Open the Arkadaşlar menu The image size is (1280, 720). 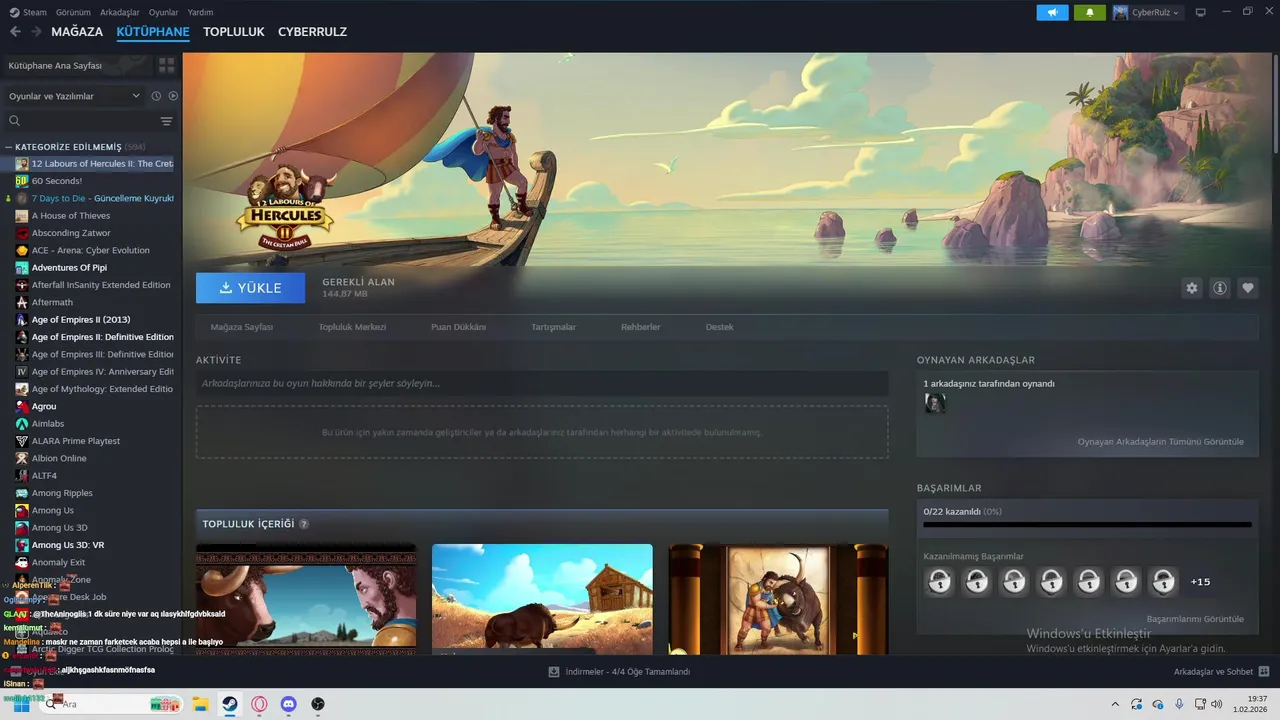(120, 12)
